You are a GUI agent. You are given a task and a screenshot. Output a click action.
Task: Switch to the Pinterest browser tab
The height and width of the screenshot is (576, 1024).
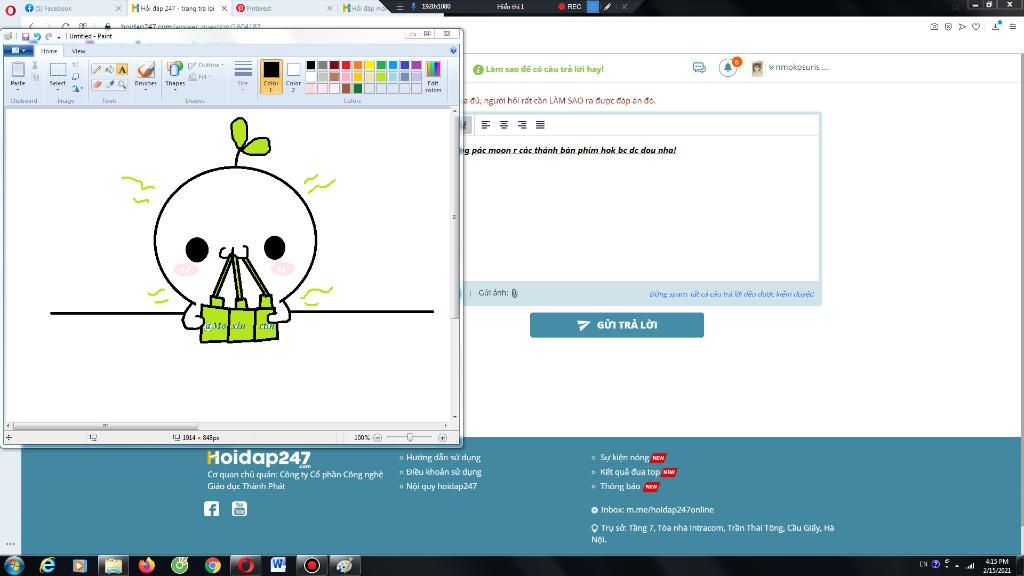(x=284, y=8)
